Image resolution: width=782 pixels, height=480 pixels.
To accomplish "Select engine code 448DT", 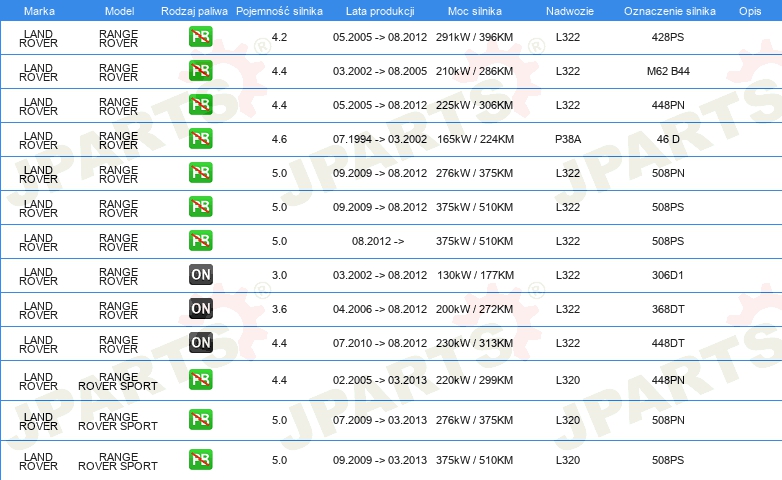I will click(668, 343).
